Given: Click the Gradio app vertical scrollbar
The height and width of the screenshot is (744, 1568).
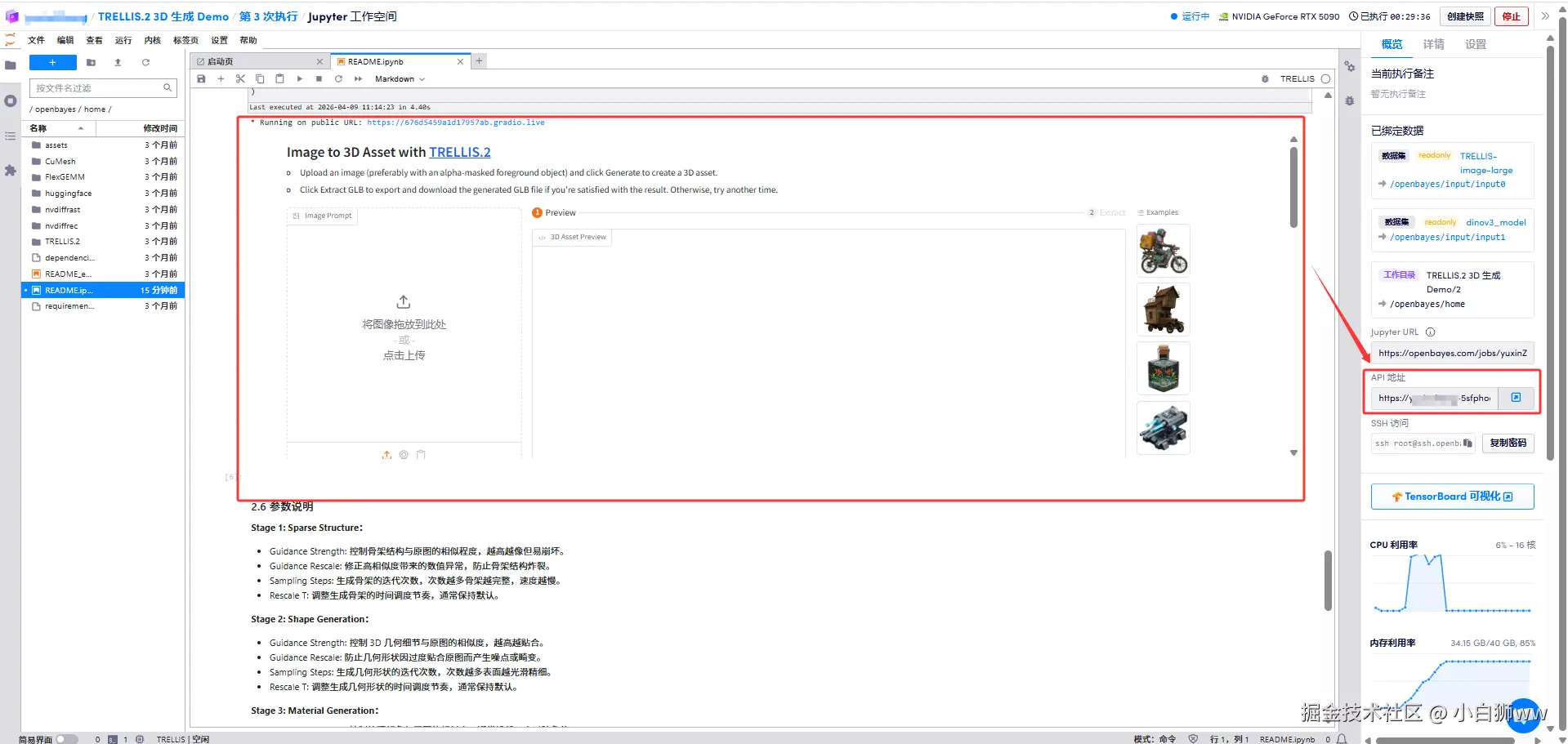Looking at the screenshot, I should pos(1293,188).
